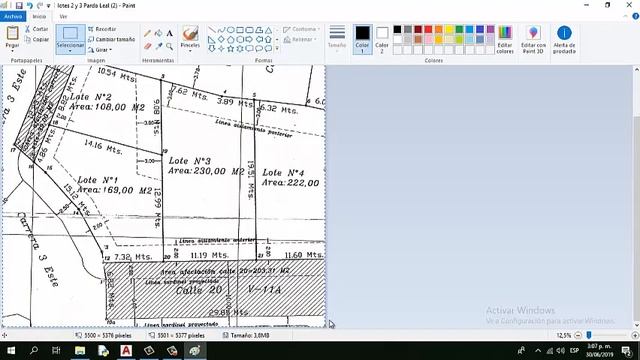Screen dimensions: 640x360
Task: Open File Explorer from taskbar
Action: click(x=80, y=351)
